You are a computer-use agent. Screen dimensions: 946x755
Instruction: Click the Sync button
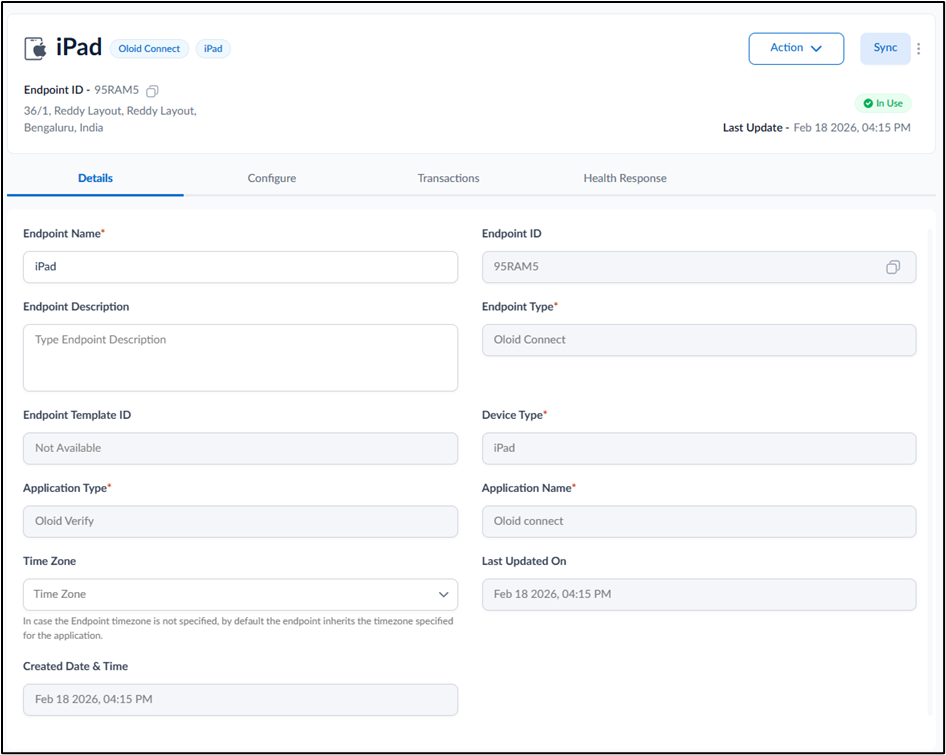pos(885,48)
